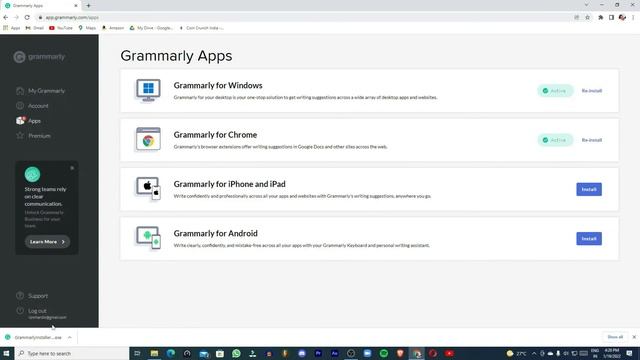The image size is (640, 360).
Task: Click the iPhone and iPad Apple icon
Action: click(148, 189)
